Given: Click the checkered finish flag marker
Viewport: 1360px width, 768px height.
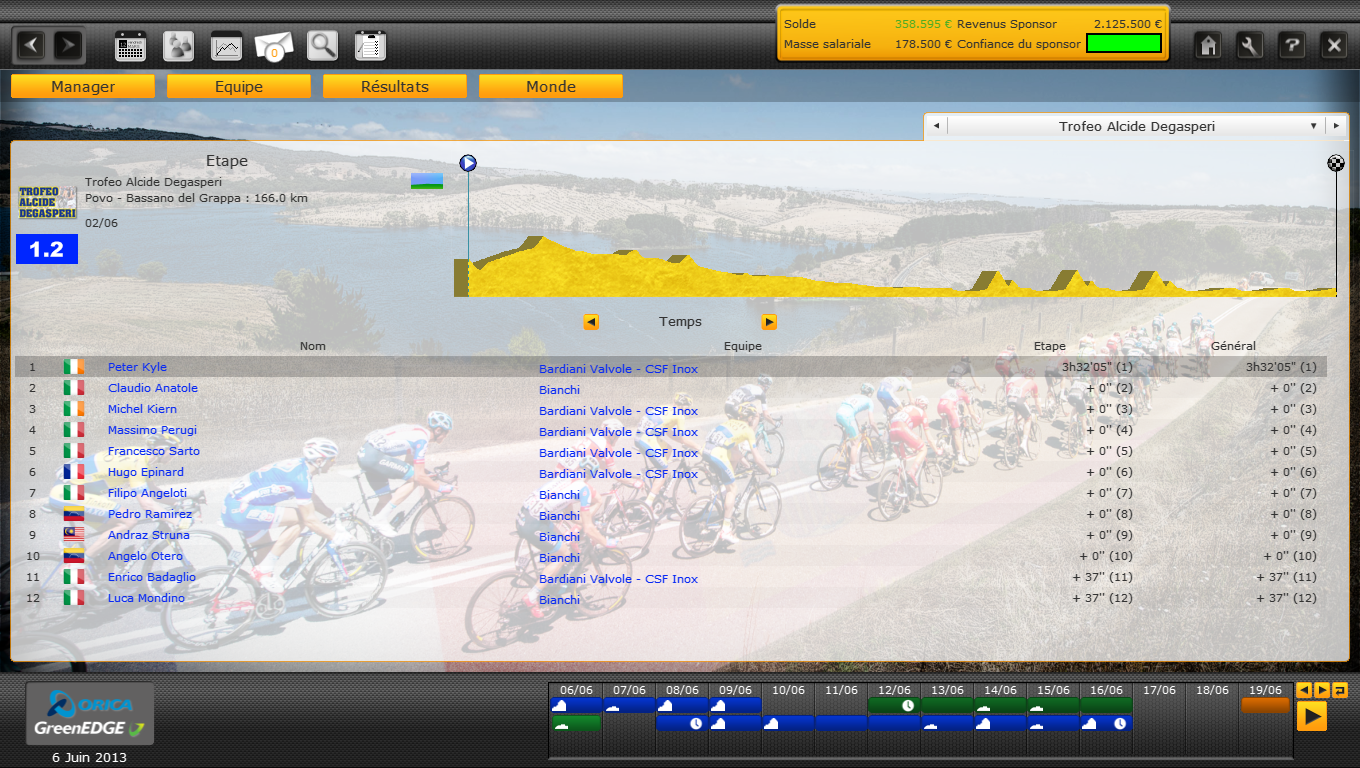Looking at the screenshot, I should point(1336,163).
